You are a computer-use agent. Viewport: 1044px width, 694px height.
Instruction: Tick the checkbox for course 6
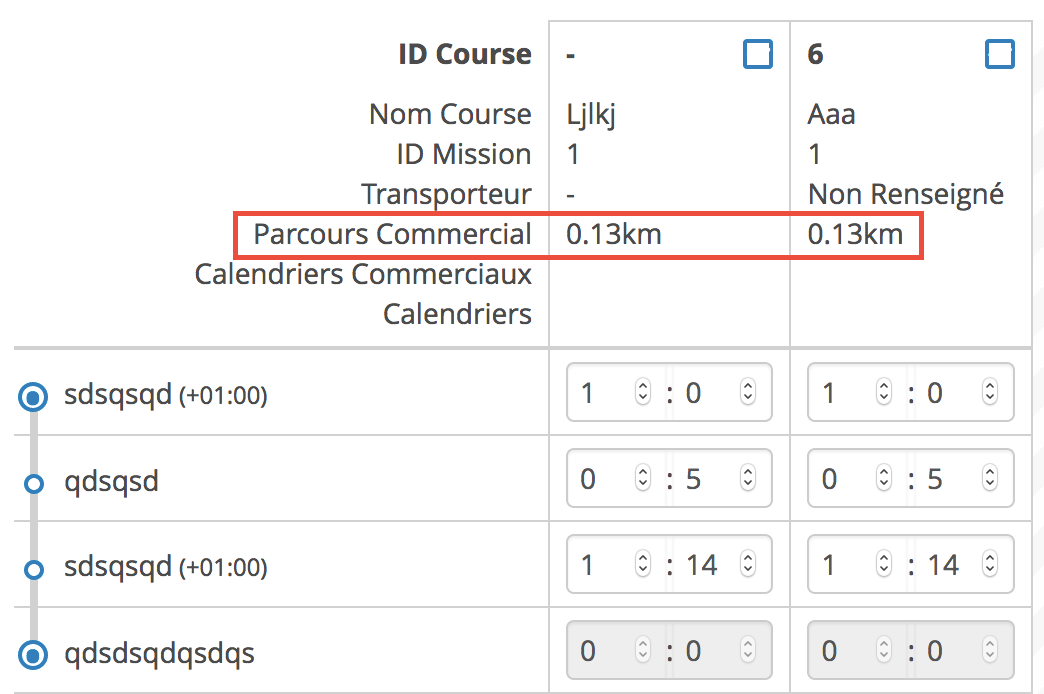[999, 54]
